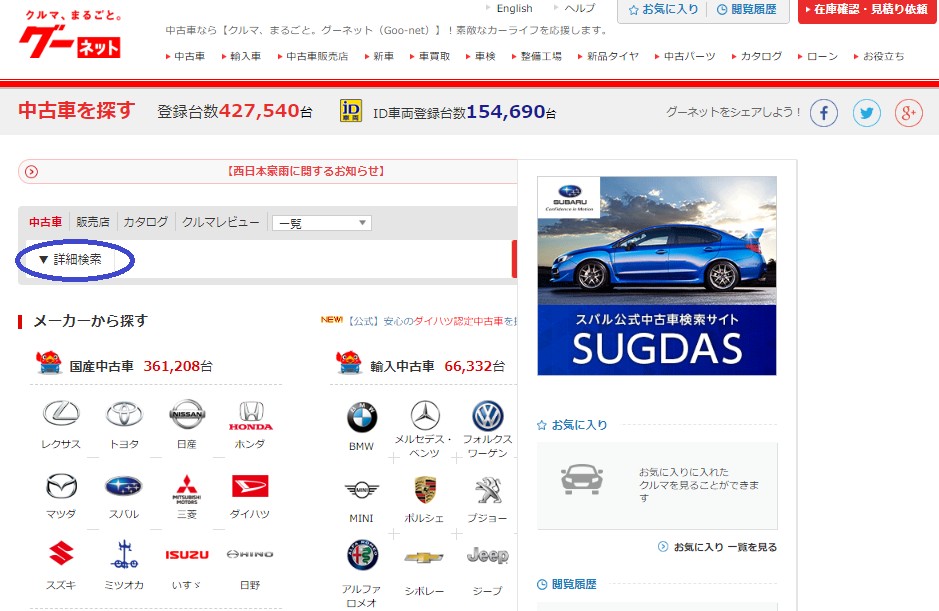Image resolution: width=939 pixels, height=611 pixels.
Task: Switch site language to English
Action: 514,8
